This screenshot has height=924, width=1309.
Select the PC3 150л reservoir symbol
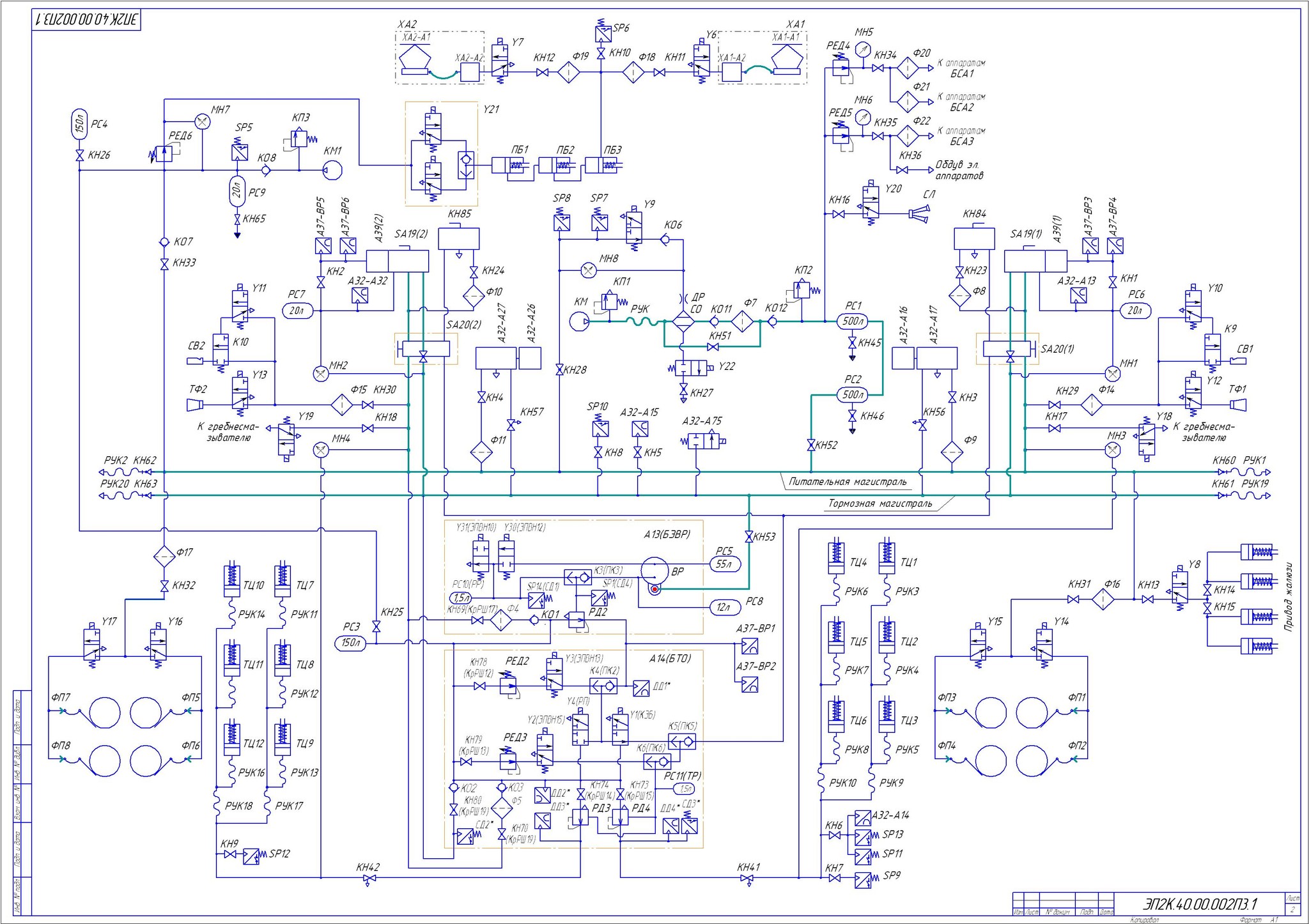pyautogui.click(x=350, y=643)
